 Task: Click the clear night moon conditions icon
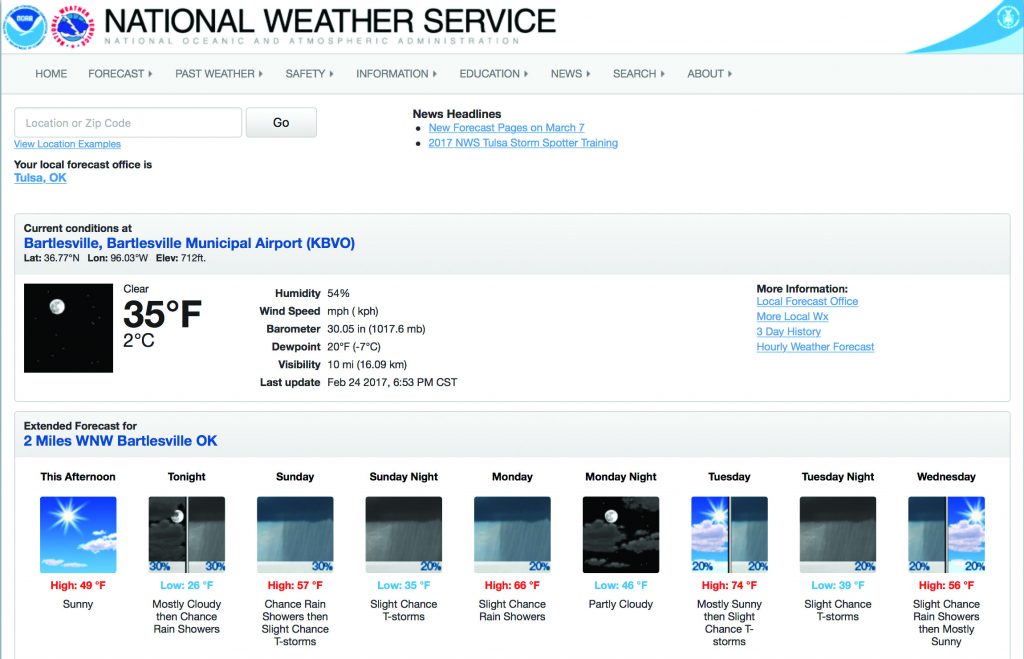[x=68, y=328]
